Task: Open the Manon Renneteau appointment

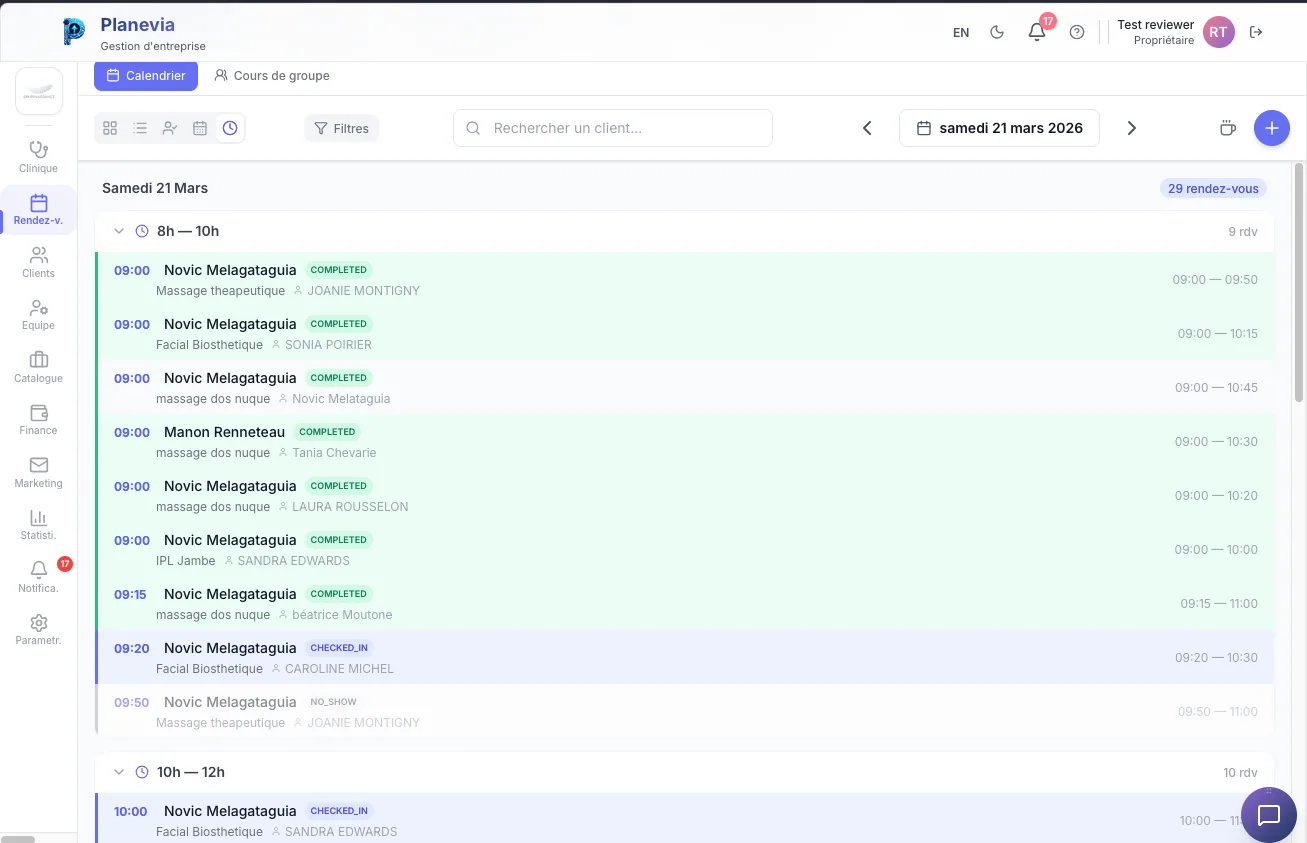Action: tap(685, 441)
